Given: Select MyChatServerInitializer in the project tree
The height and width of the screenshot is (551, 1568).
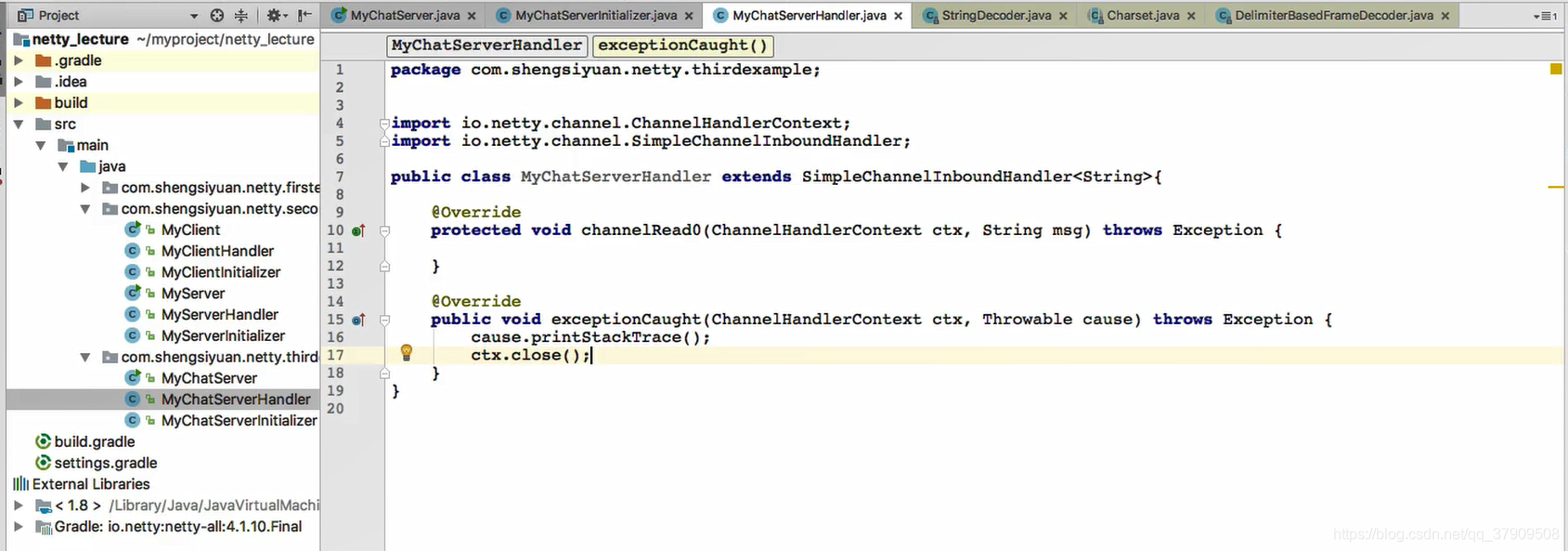Looking at the screenshot, I should coord(240,421).
